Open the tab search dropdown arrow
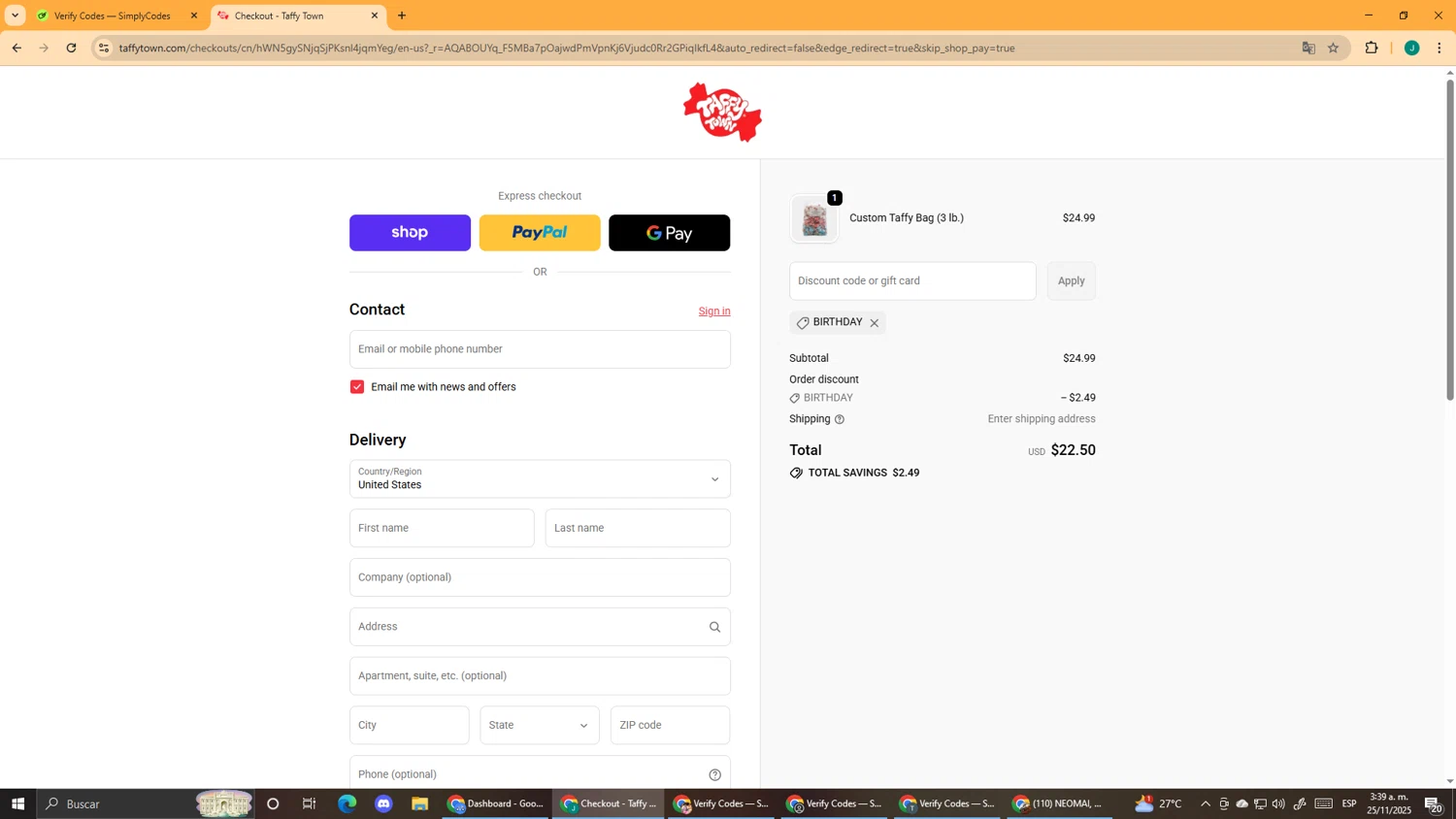1456x819 pixels. point(15,16)
